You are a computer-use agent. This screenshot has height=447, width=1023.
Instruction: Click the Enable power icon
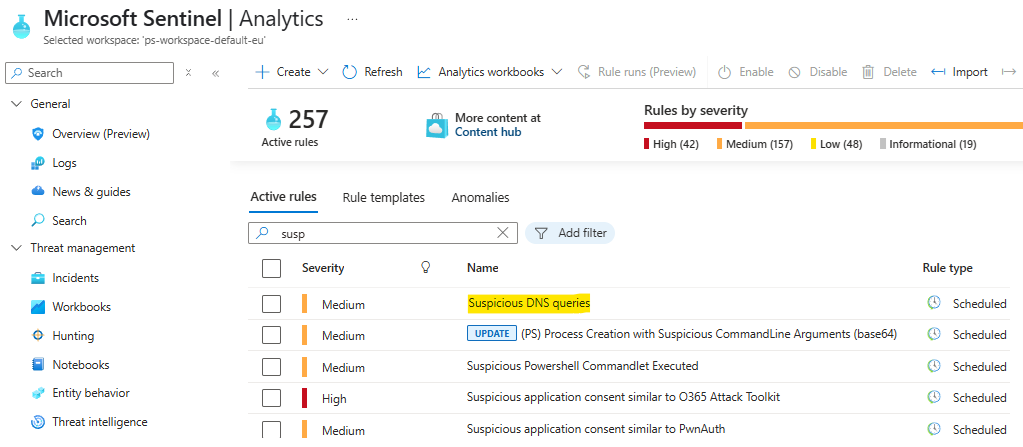[724, 72]
